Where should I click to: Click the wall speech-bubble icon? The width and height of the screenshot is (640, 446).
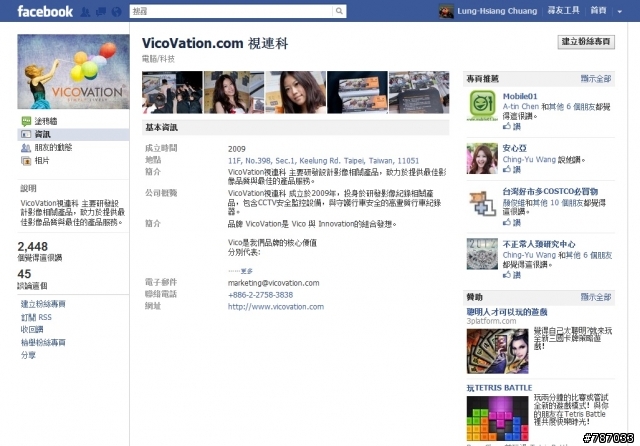[26, 121]
